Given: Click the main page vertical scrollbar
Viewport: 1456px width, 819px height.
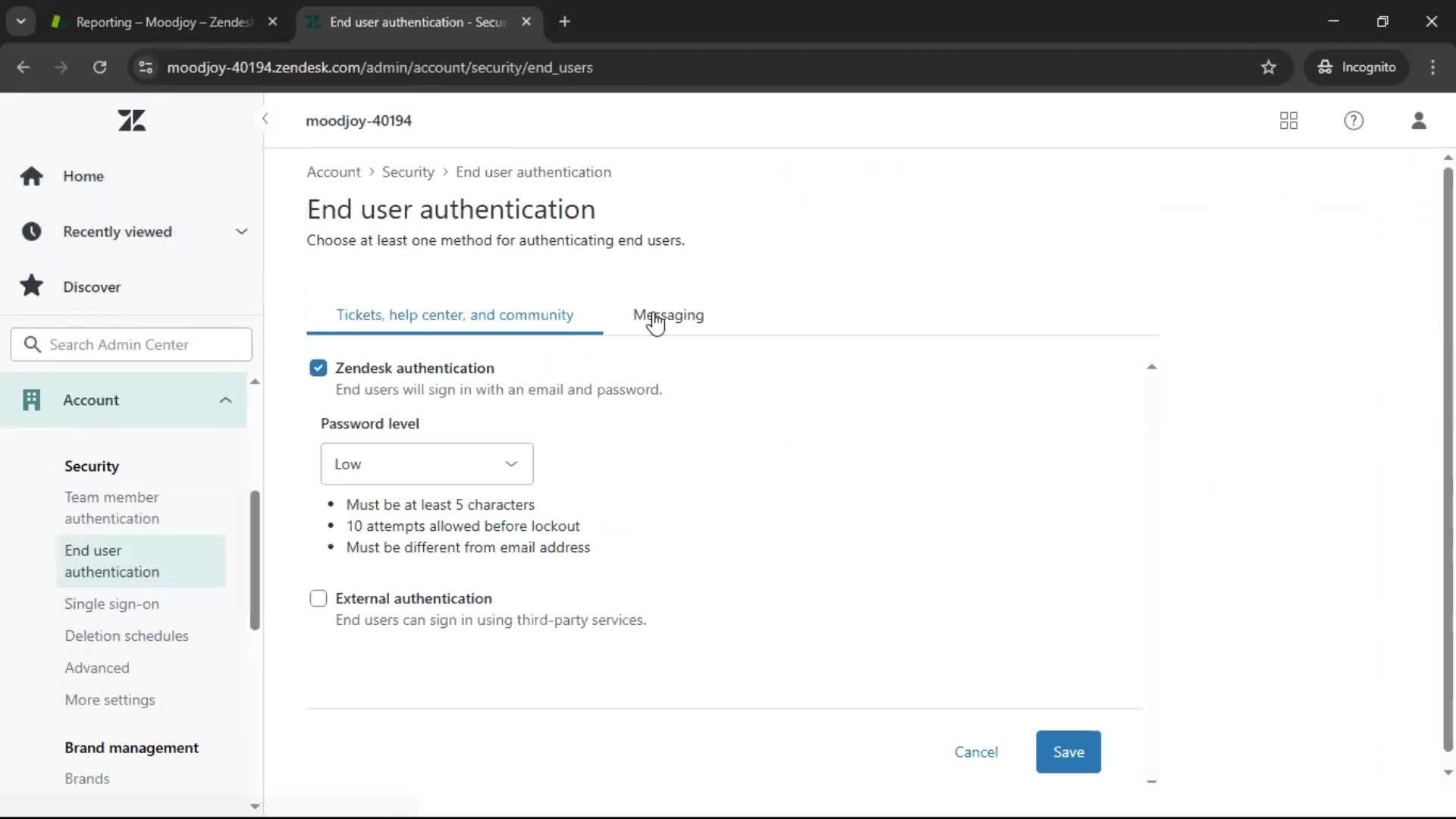Looking at the screenshot, I should click(x=1448, y=460).
